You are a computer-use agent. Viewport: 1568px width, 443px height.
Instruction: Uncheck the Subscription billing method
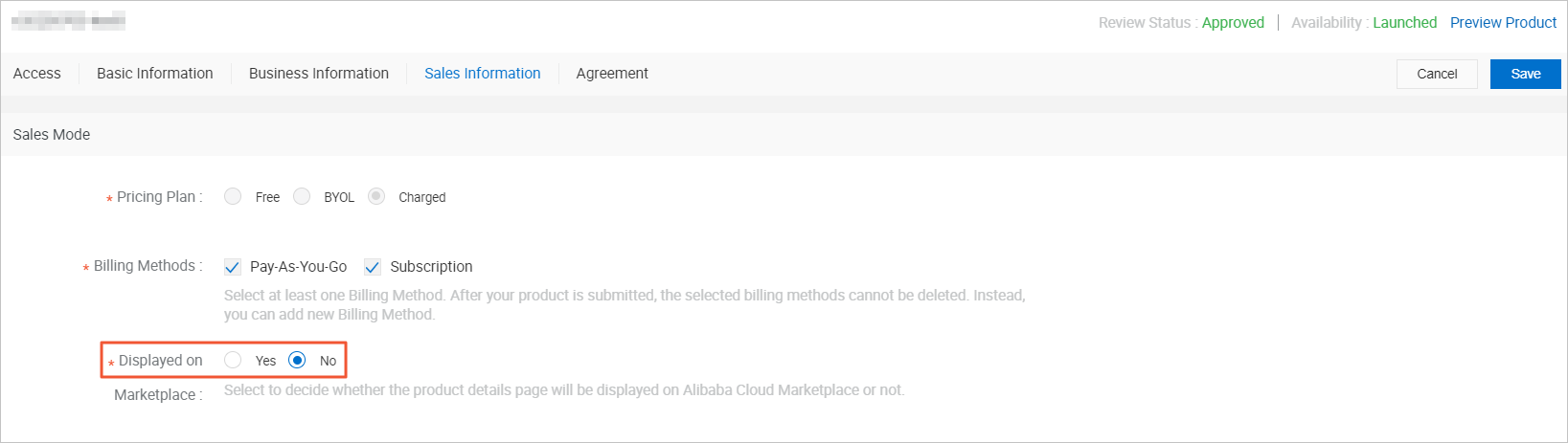click(373, 267)
